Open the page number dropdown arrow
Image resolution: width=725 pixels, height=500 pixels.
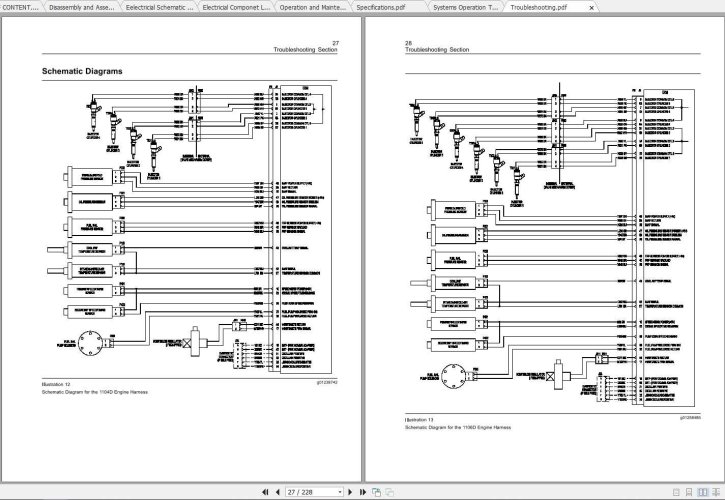tap(339, 492)
